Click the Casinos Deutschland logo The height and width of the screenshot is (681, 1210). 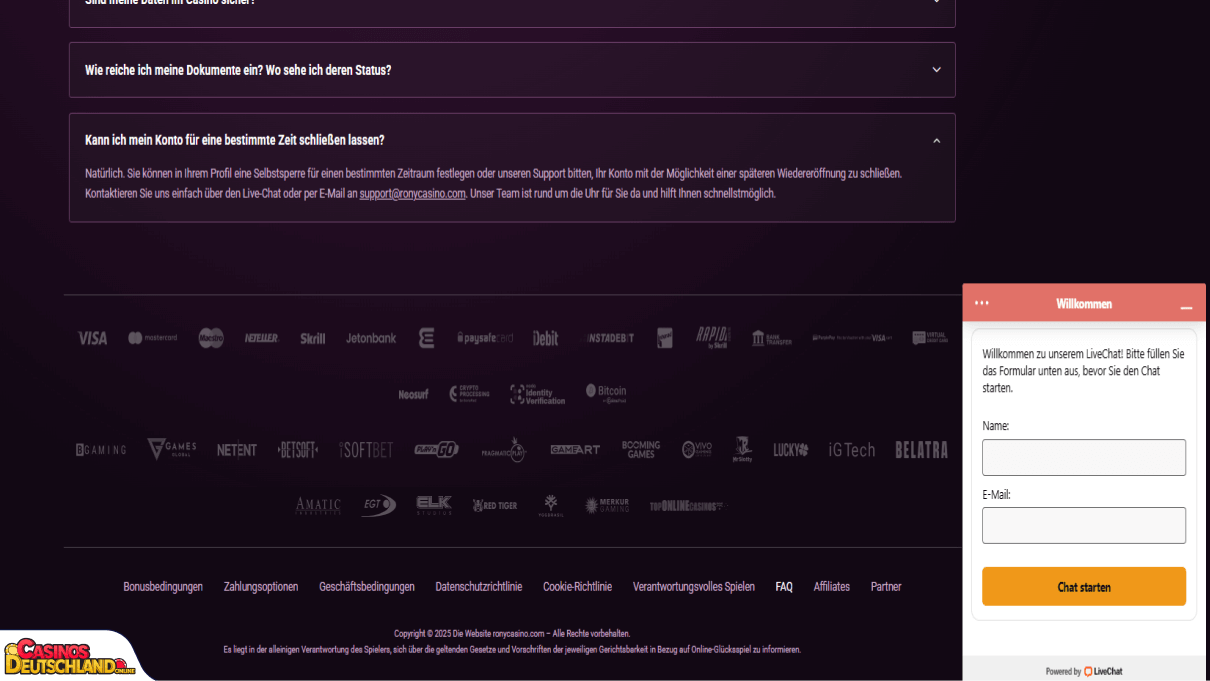[70, 657]
